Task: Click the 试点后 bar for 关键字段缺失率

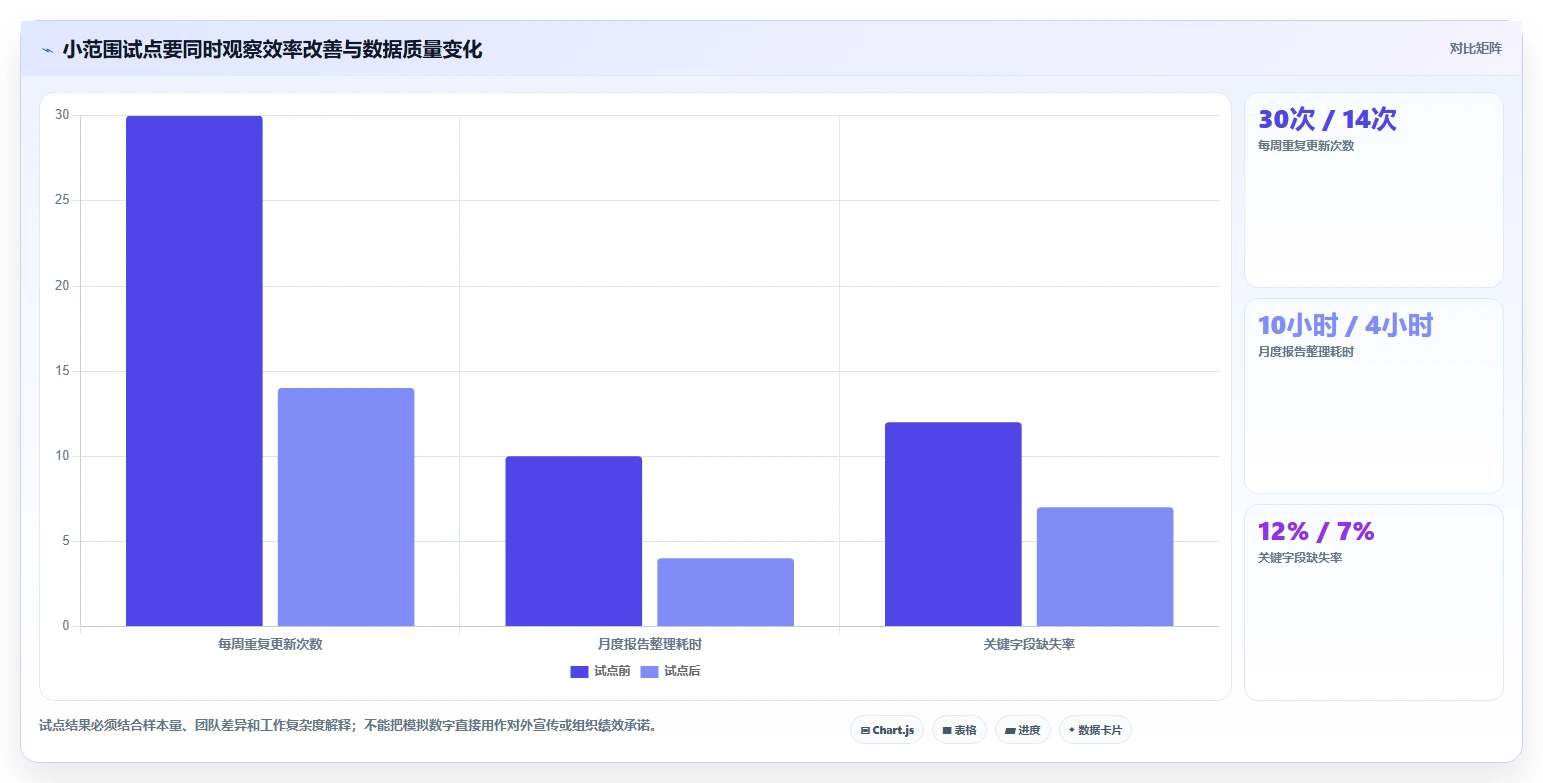Action: coord(1105,567)
